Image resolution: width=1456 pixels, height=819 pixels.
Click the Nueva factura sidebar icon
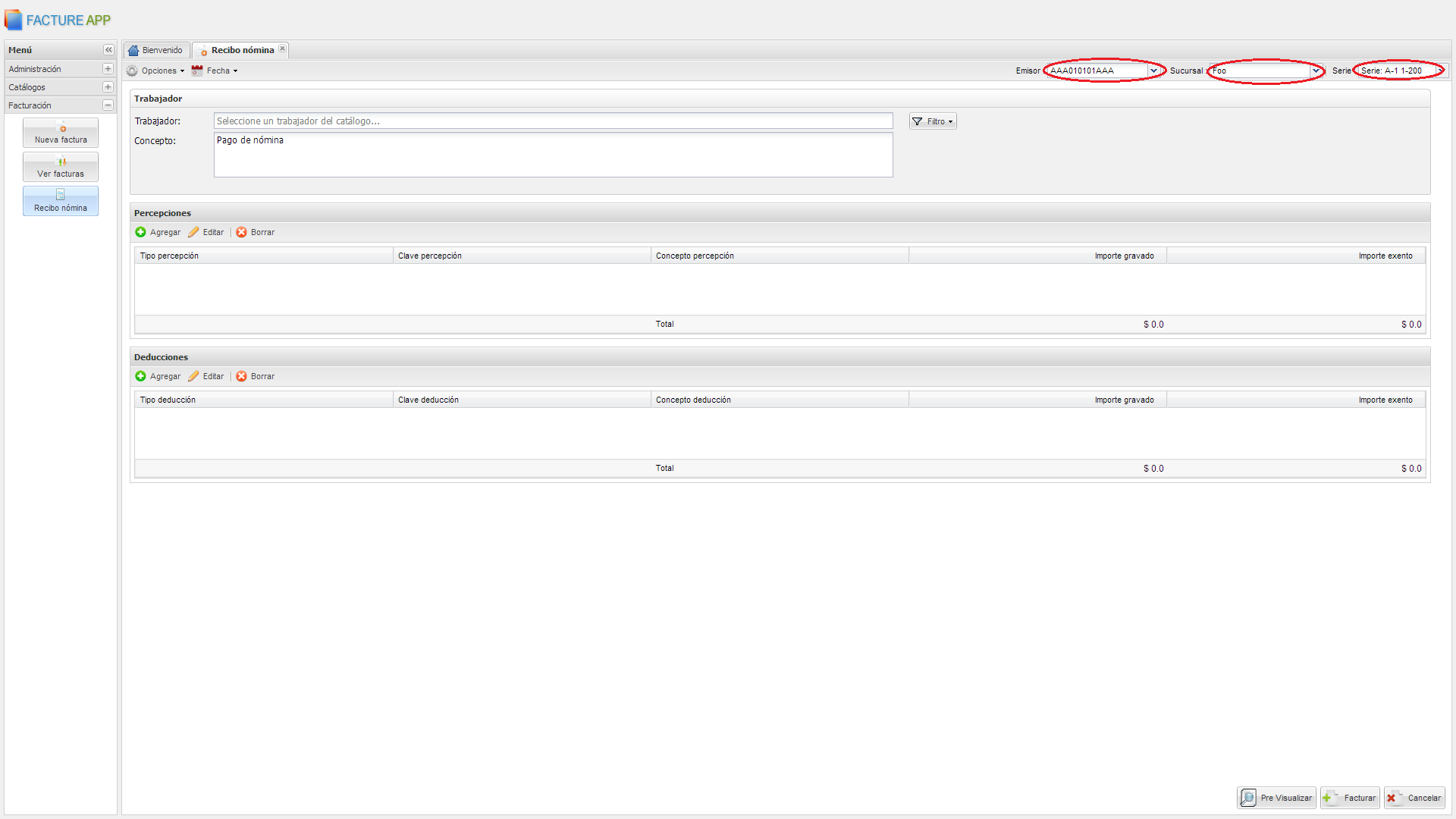click(x=61, y=133)
